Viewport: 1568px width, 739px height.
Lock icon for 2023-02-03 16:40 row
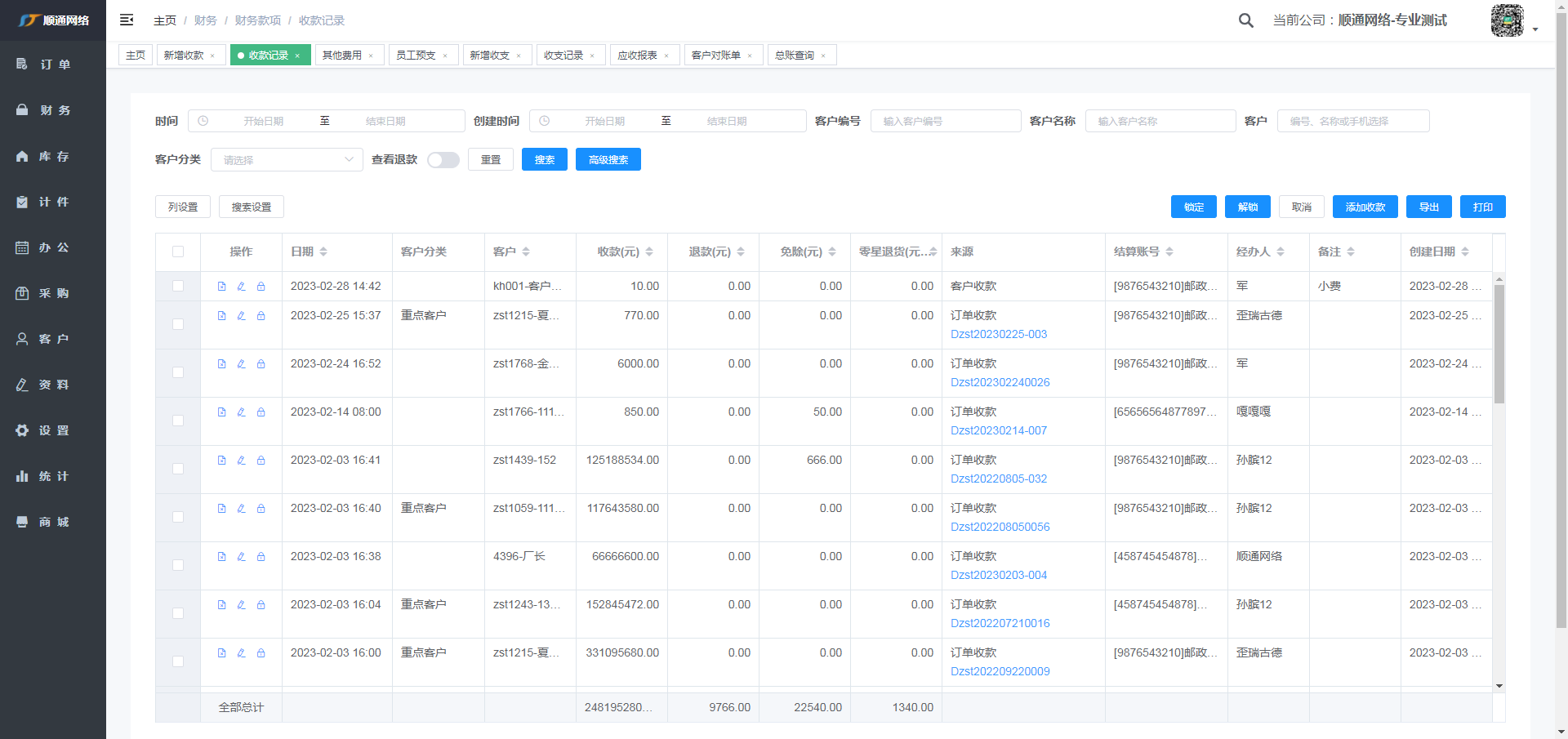click(261, 508)
